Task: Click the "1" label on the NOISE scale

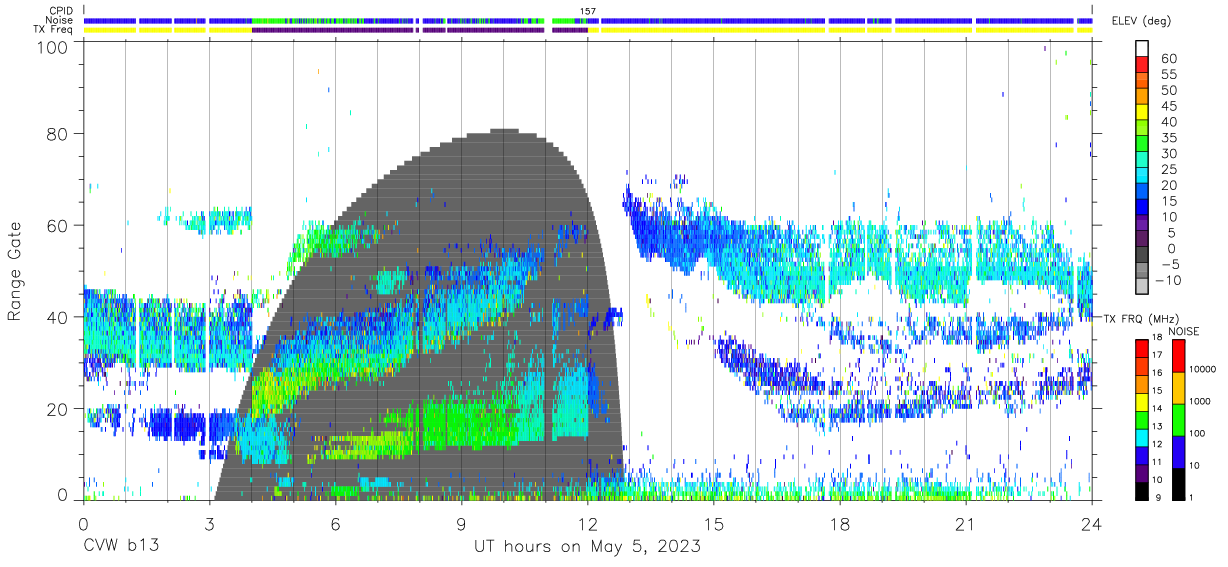Action: [1190, 498]
